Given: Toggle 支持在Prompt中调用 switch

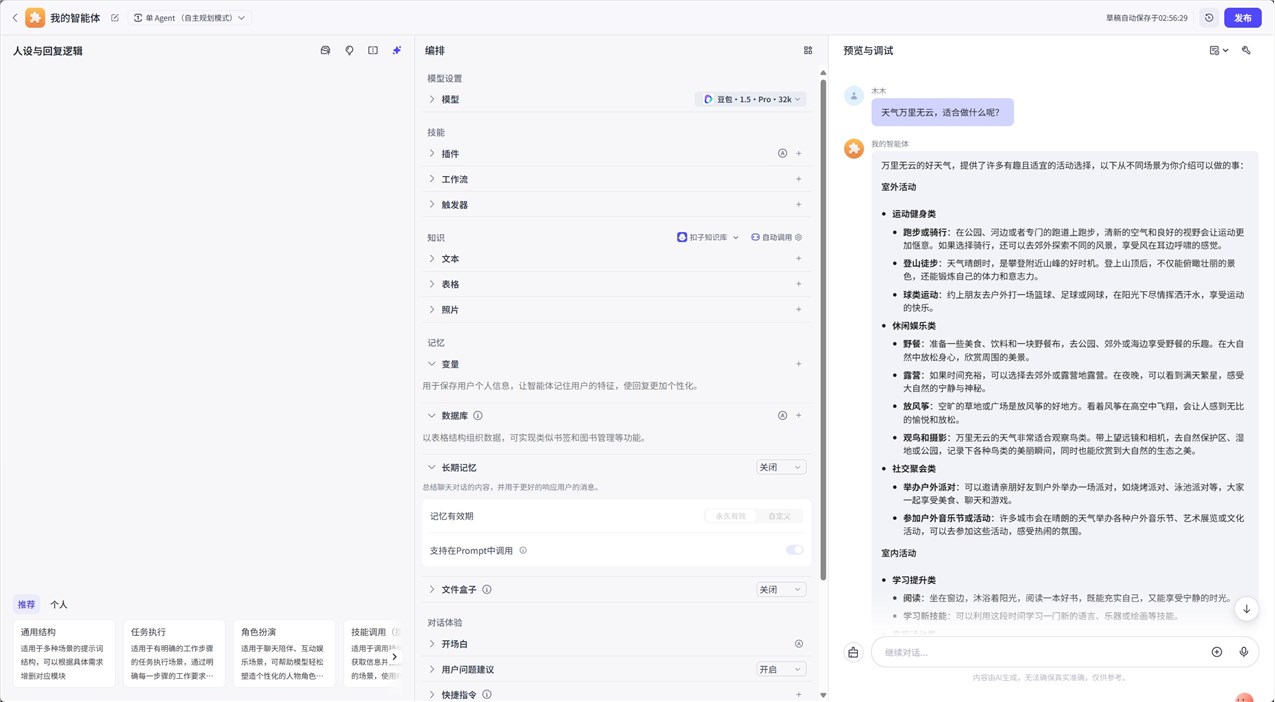Looking at the screenshot, I should [795, 550].
